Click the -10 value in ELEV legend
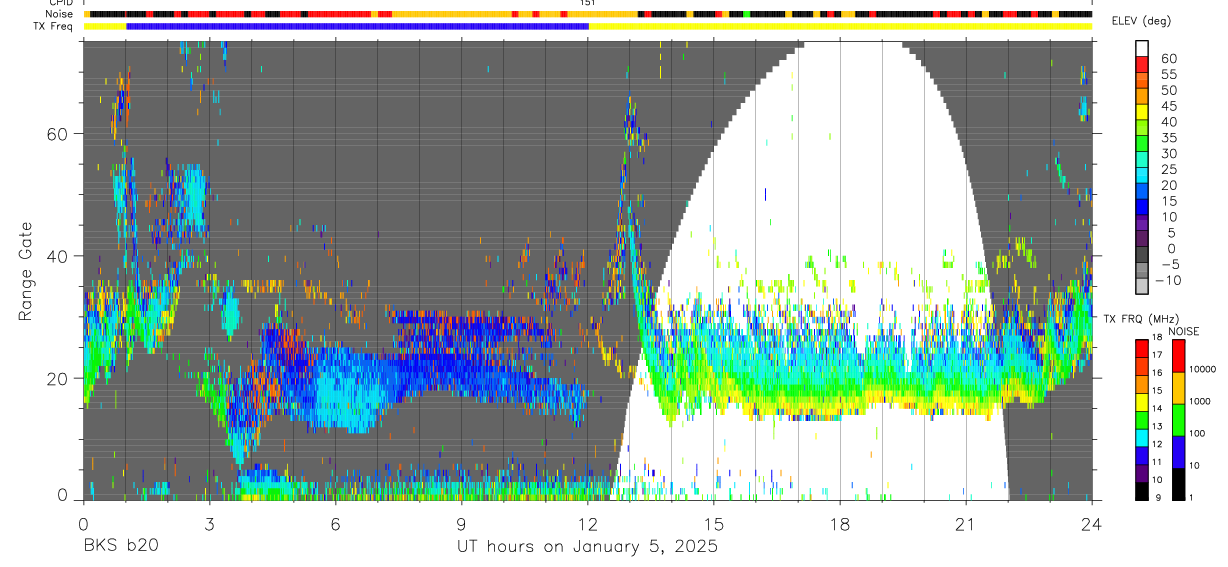The image size is (1228, 567). (x=1166, y=280)
